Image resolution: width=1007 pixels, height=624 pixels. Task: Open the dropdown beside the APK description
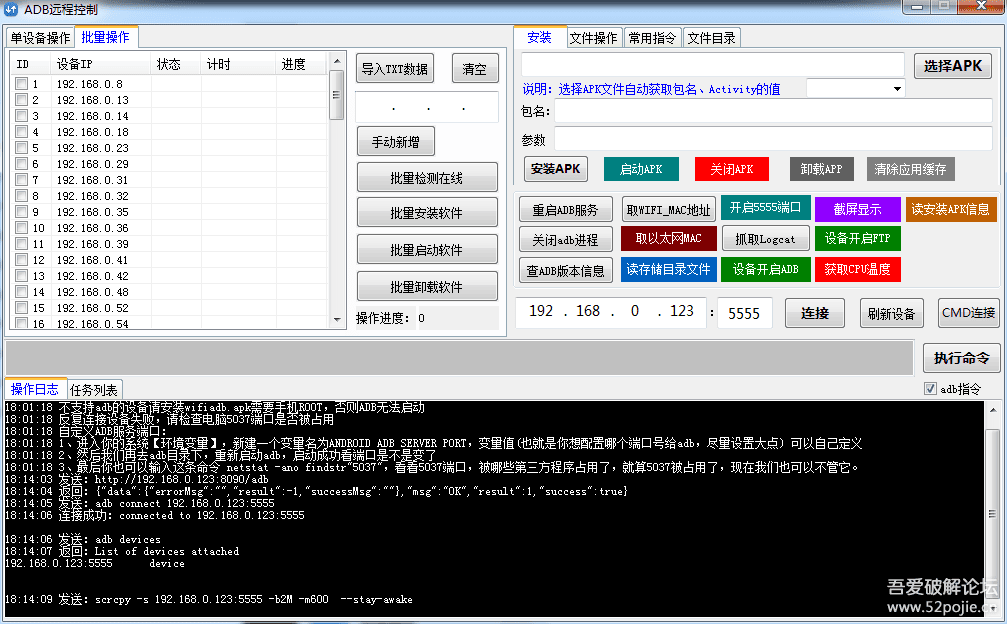tap(896, 88)
